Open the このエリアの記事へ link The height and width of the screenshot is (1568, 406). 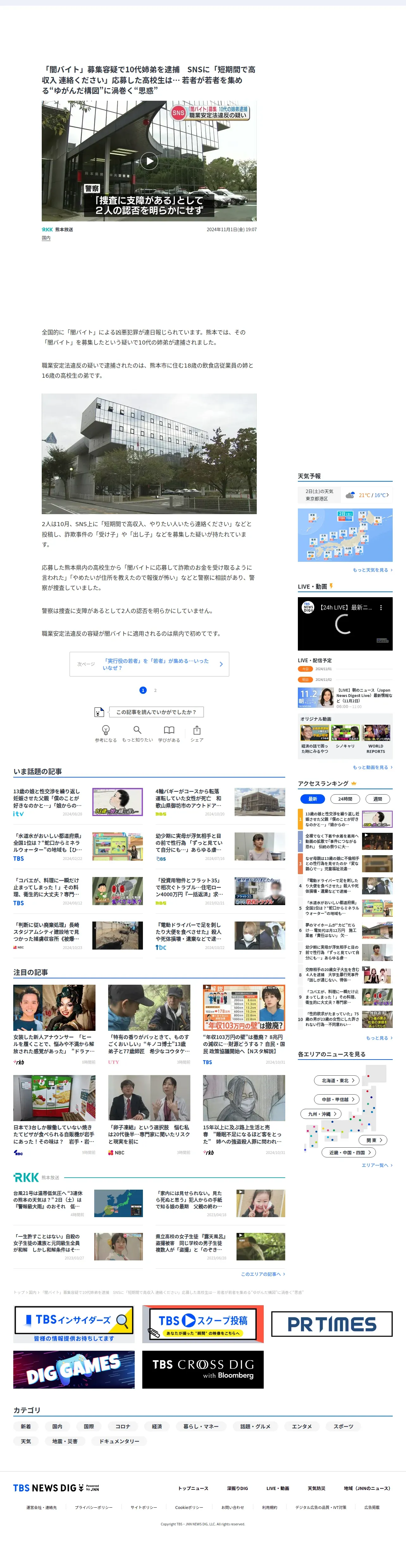[263, 1274]
